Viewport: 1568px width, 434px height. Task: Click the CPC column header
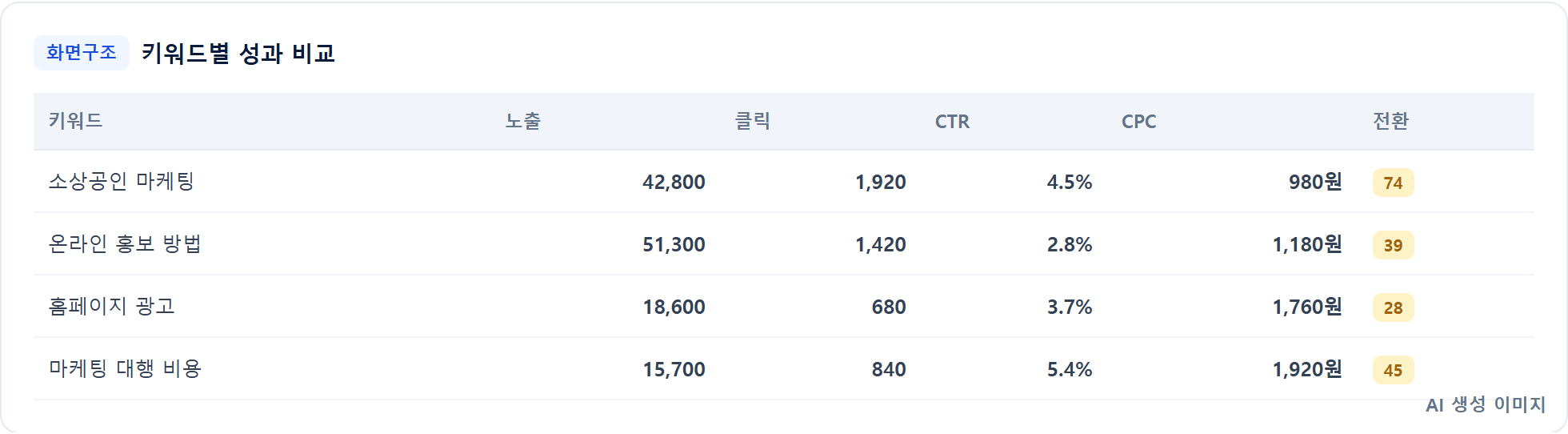pyautogui.click(x=1138, y=122)
